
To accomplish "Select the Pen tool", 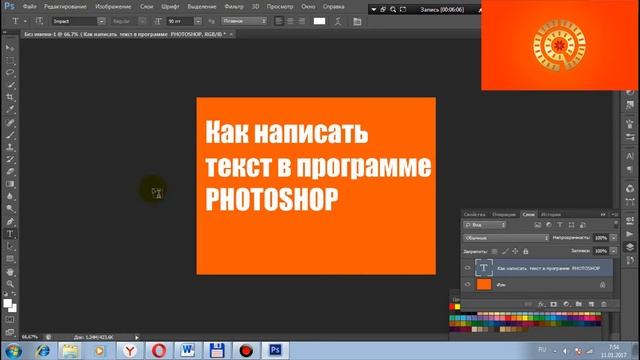I will [x=10, y=222].
